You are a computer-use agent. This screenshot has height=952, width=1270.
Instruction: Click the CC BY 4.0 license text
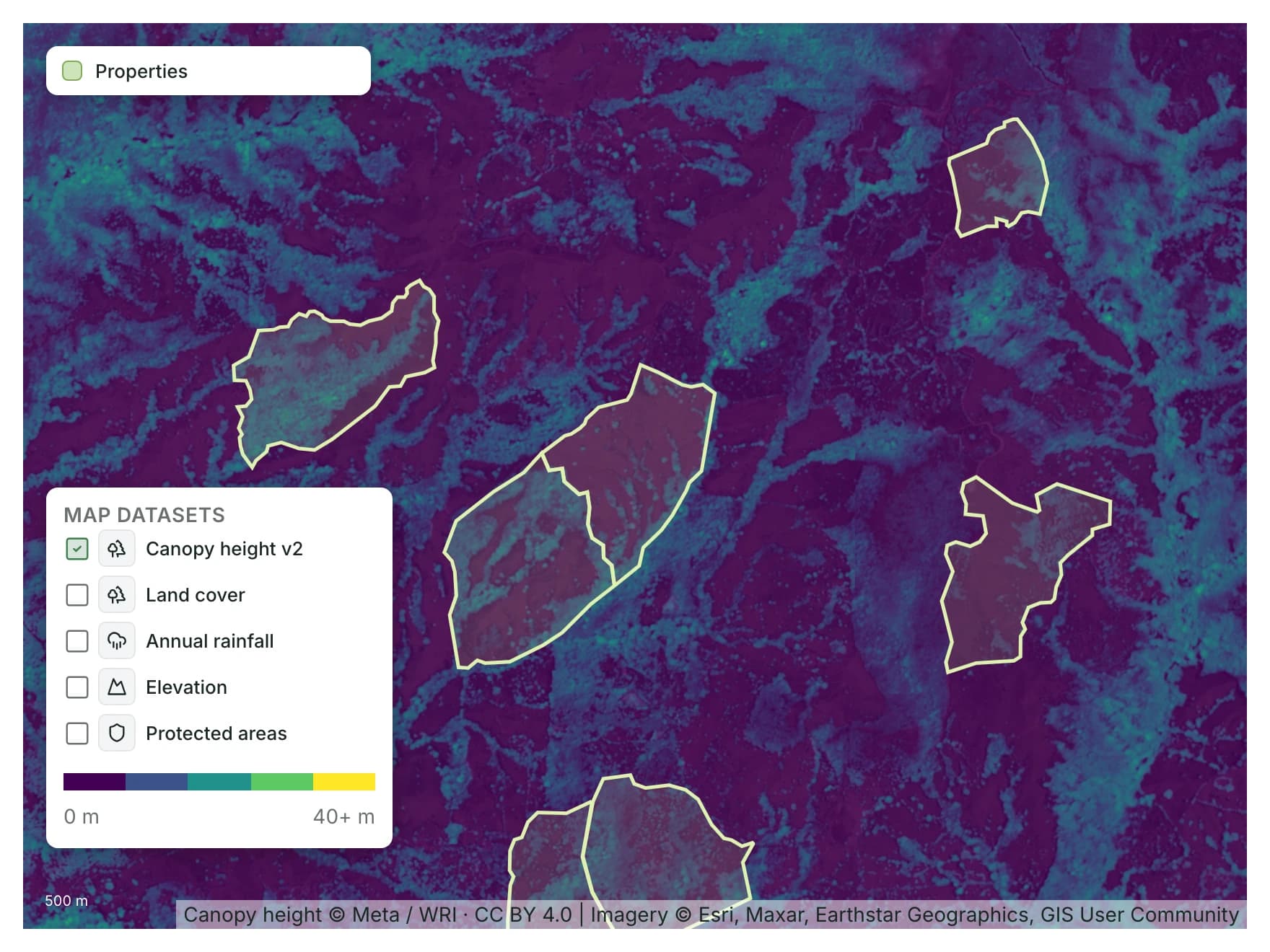click(x=523, y=914)
